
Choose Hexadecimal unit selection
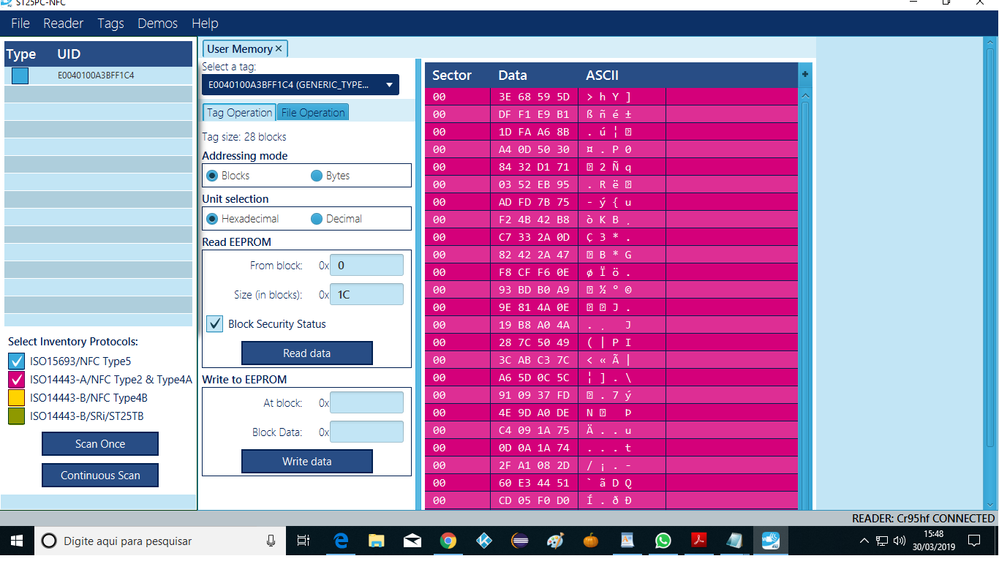coord(212,219)
